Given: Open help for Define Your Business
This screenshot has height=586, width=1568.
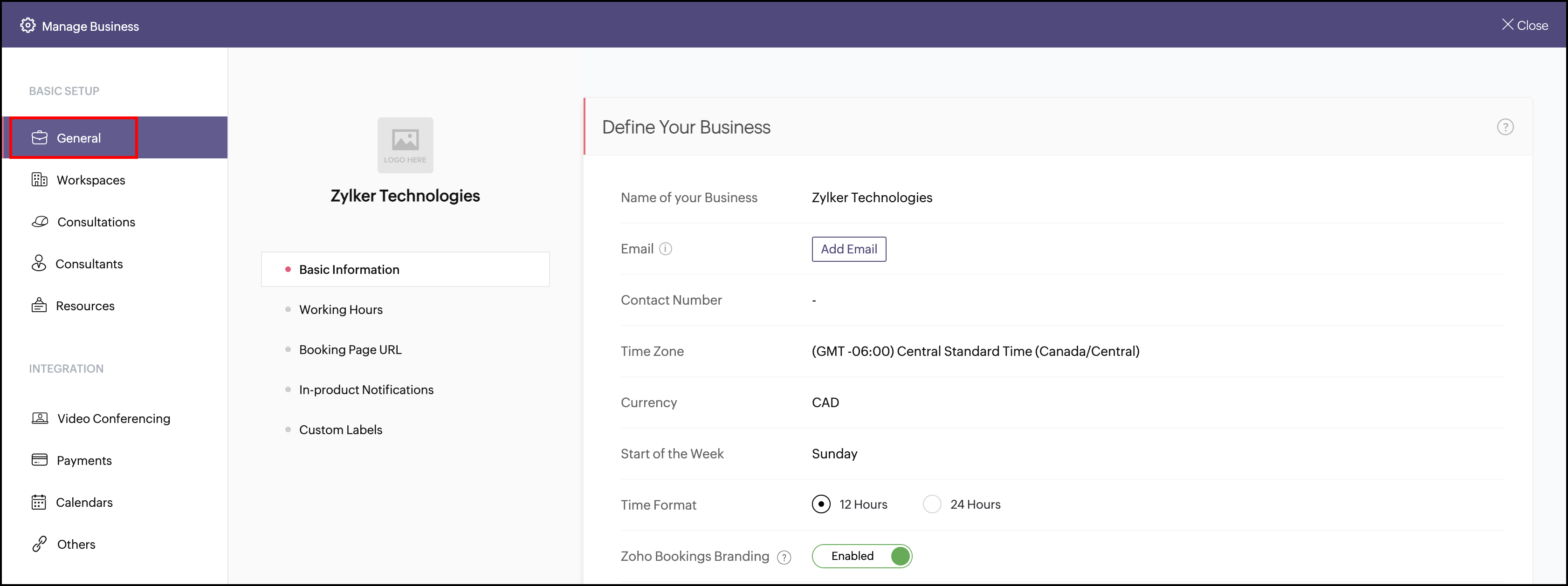Looking at the screenshot, I should click(x=1505, y=127).
